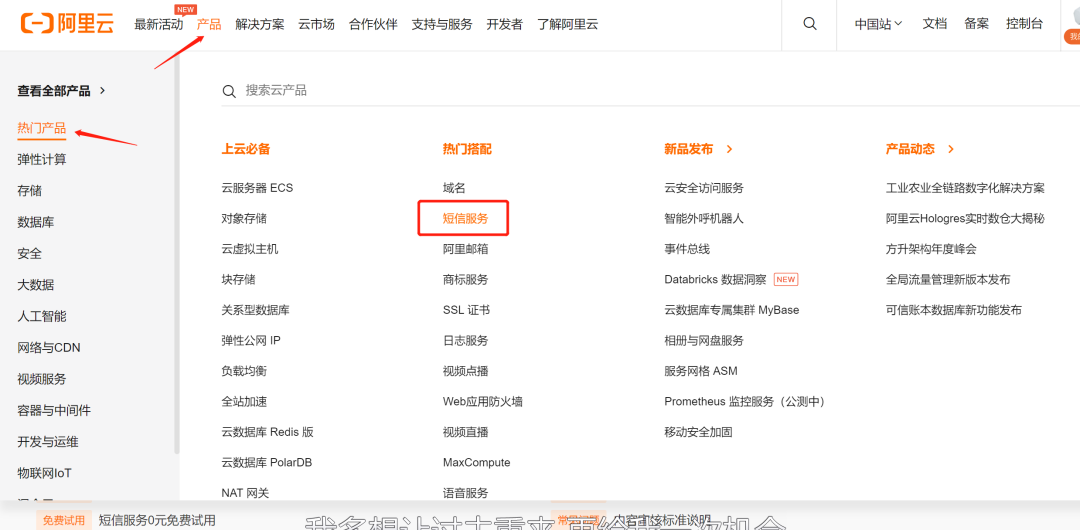Select 安全 category in sidebar
Screen dimensions: 1080x530
point(30,254)
